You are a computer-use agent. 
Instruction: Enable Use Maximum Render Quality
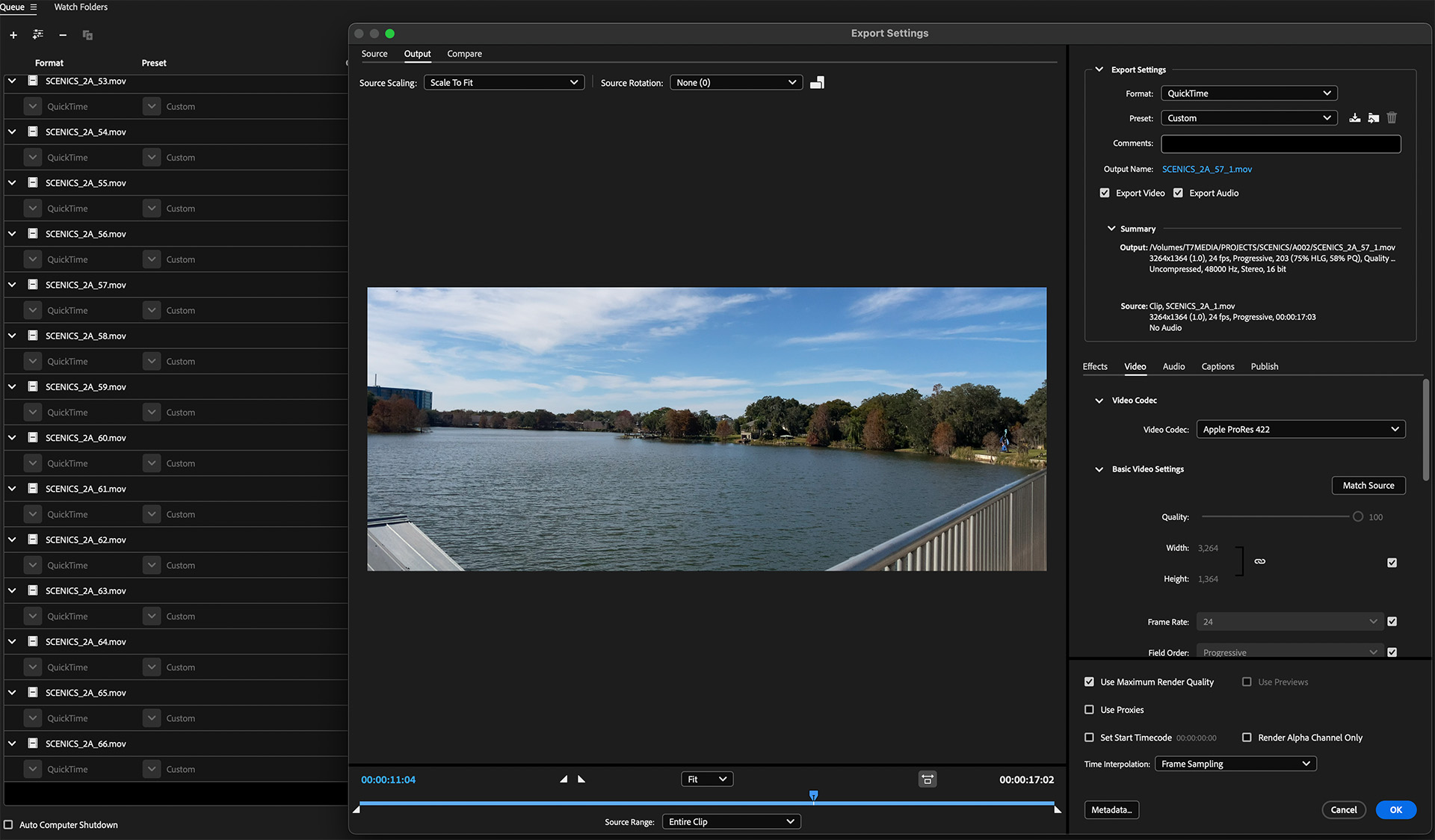(x=1089, y=681)
